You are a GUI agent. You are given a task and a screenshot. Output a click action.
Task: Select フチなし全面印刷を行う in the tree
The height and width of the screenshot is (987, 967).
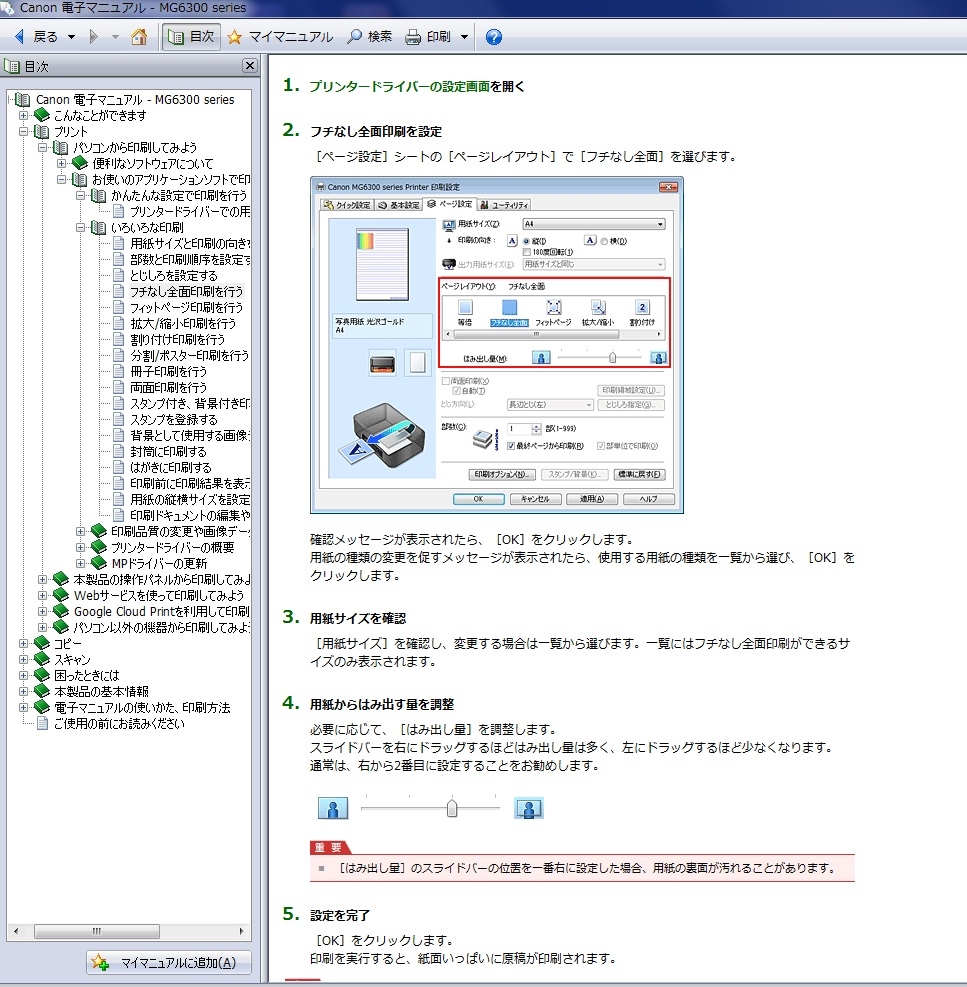coord(186,291)
